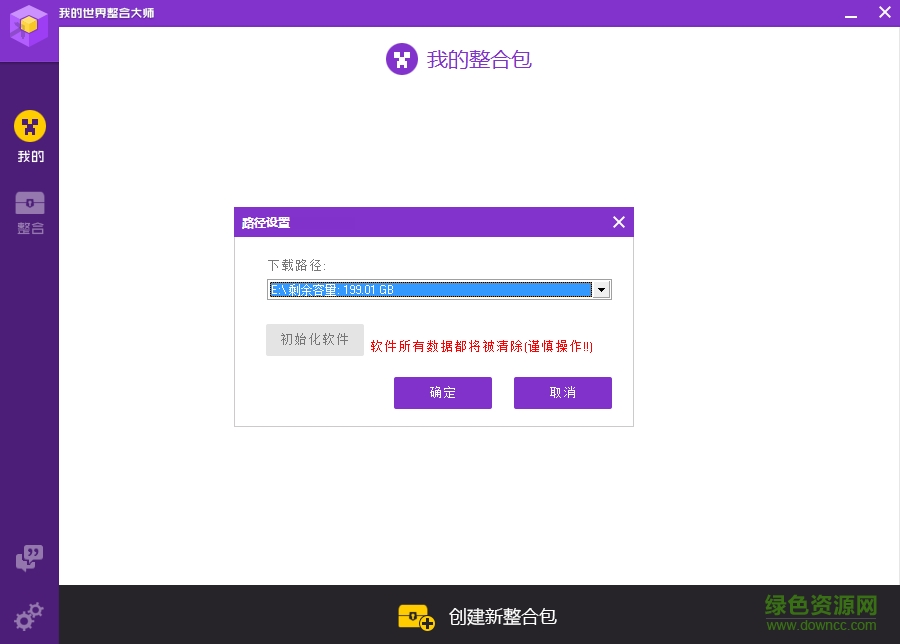Click the creeper icon beside 我的整合包 heading
The image size is (900, 644).
401,59
